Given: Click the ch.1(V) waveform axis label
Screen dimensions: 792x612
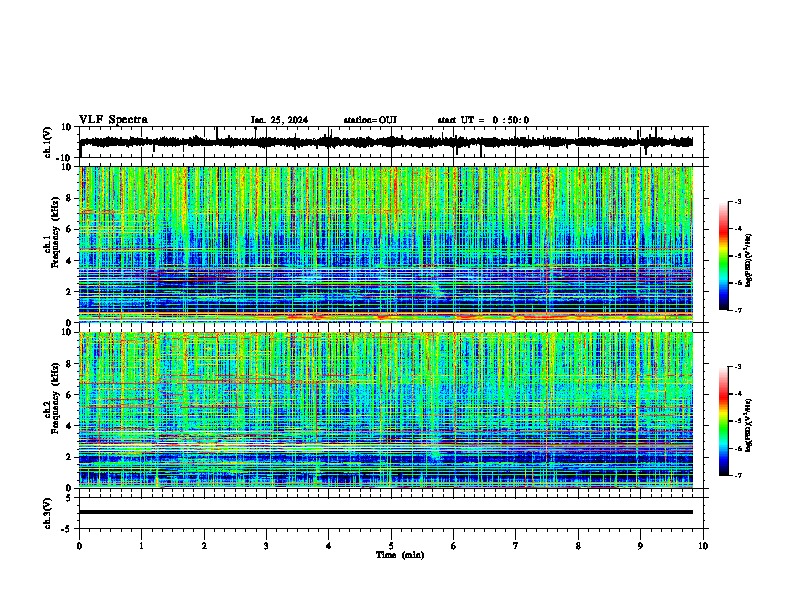Looking at the screenshot, I should click(x=48, y=142).
